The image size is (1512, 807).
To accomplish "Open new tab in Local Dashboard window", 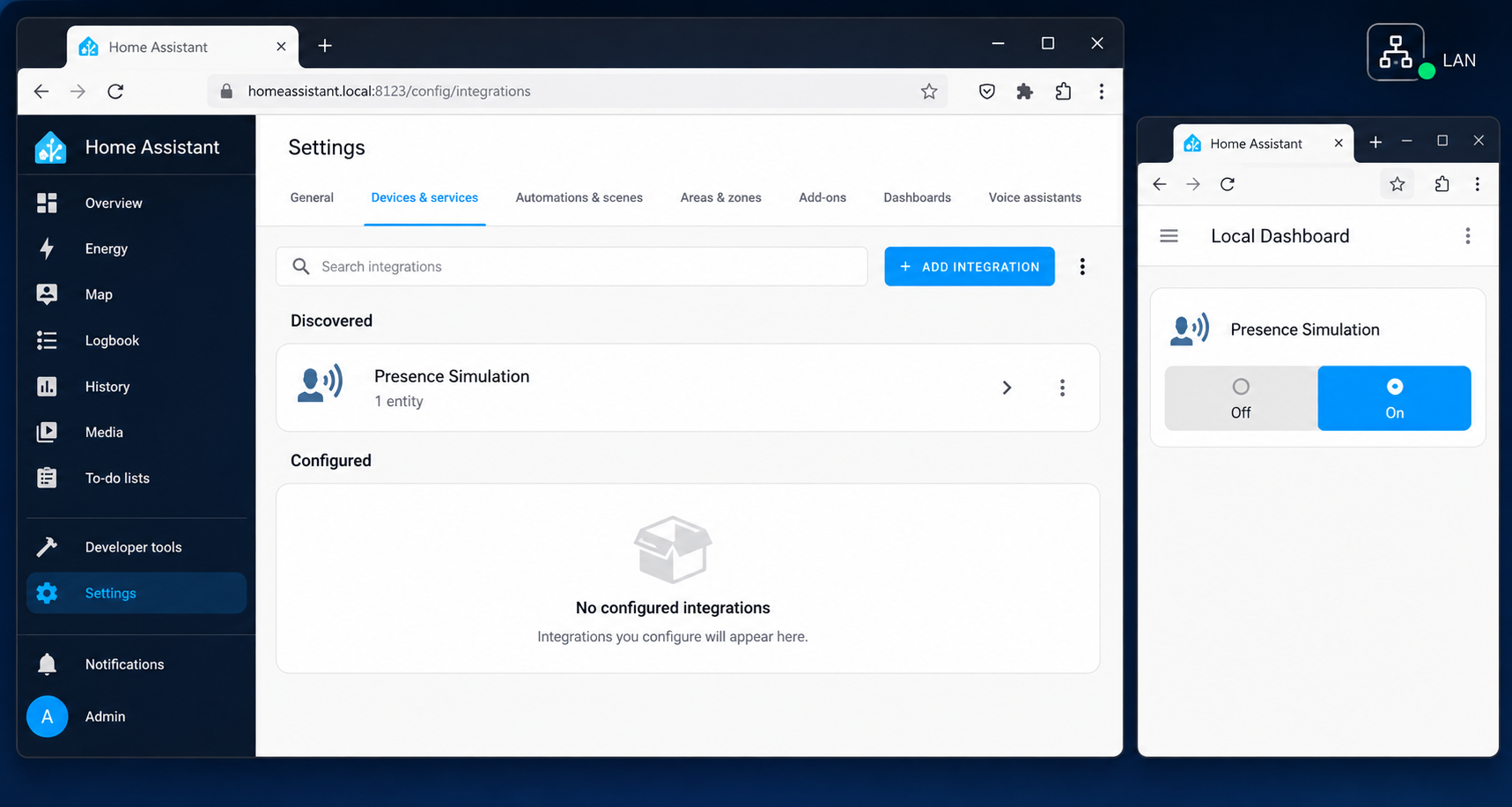I will tap(1376, 142).
